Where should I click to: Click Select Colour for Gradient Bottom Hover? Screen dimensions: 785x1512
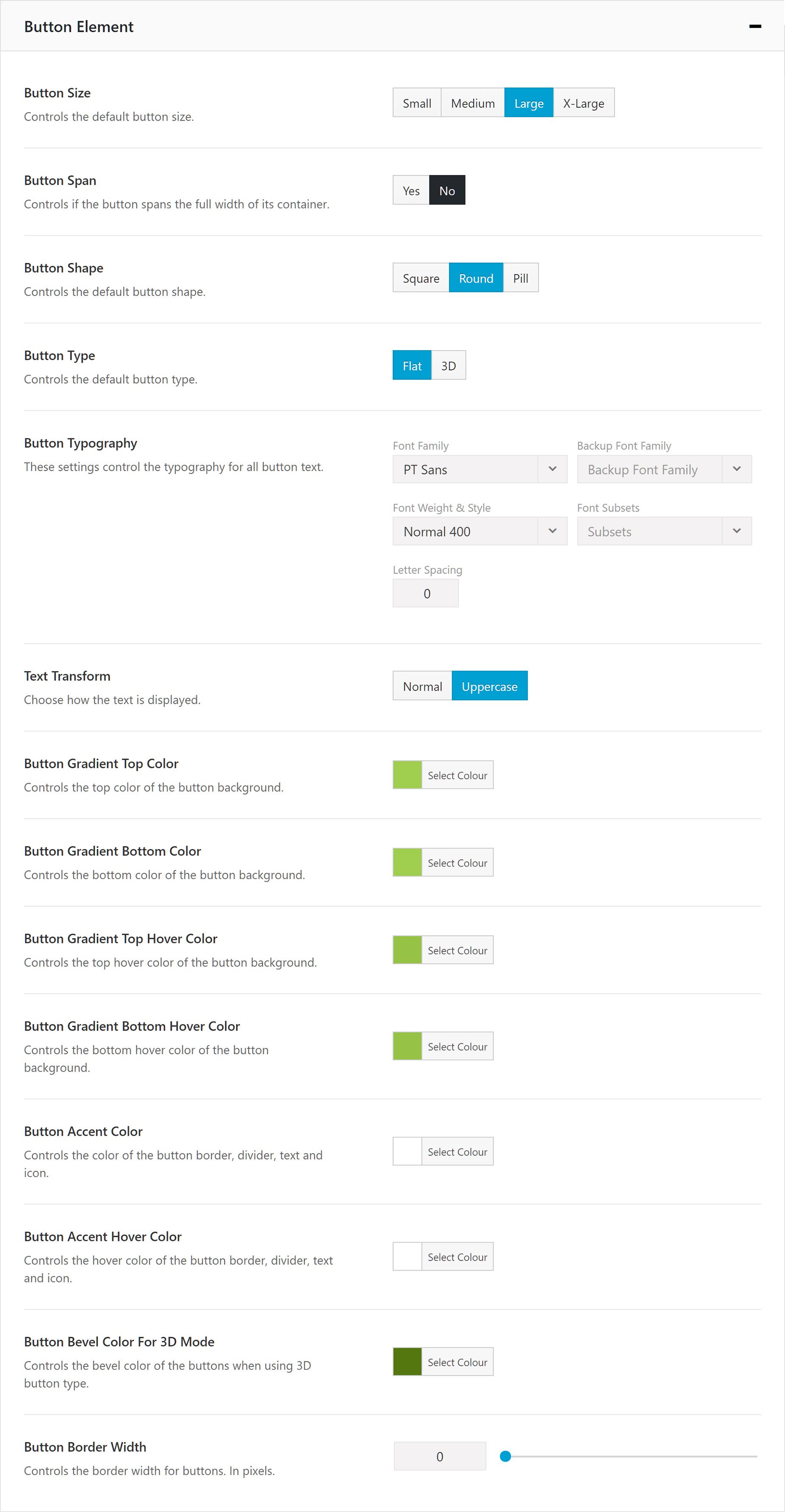457,1046
